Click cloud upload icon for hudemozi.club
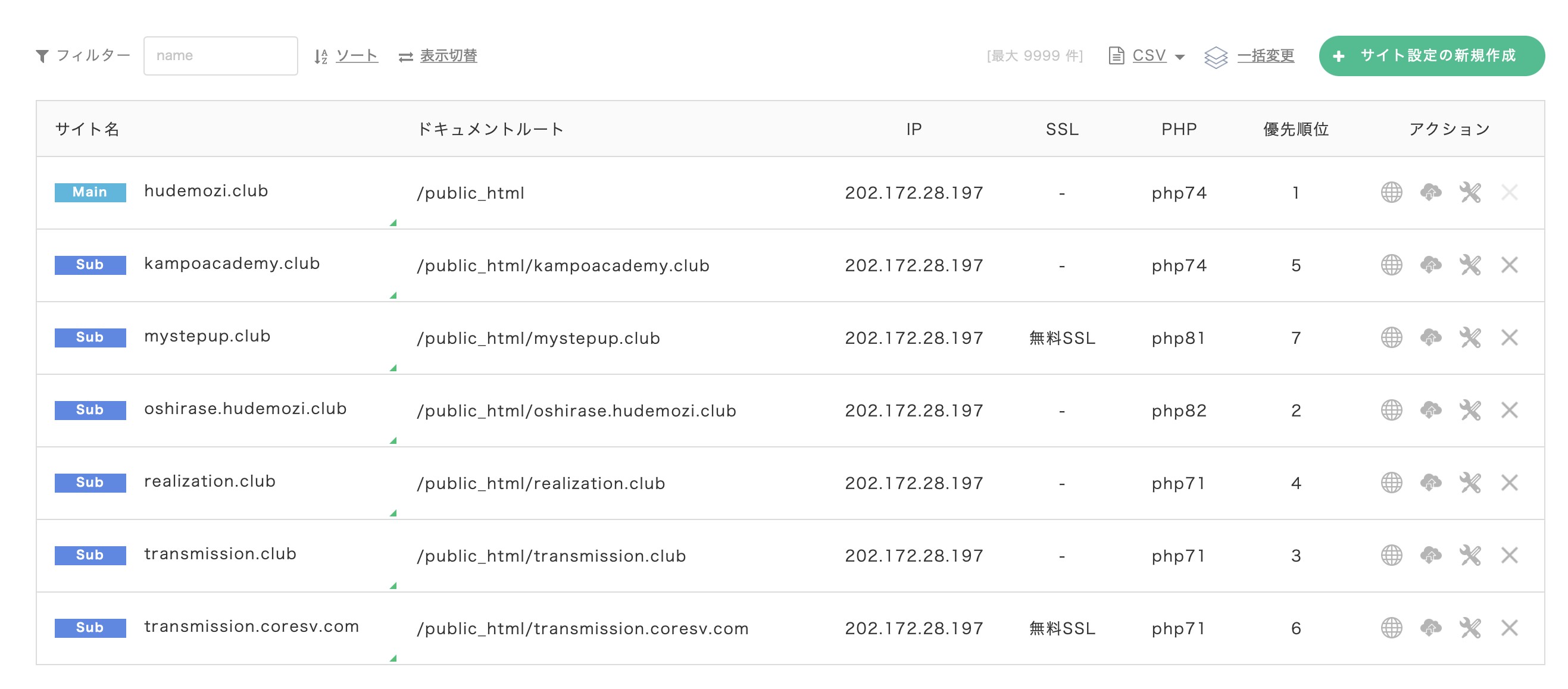The width and height of the screenshot is (1568, 689). [x=1431, y=193]
